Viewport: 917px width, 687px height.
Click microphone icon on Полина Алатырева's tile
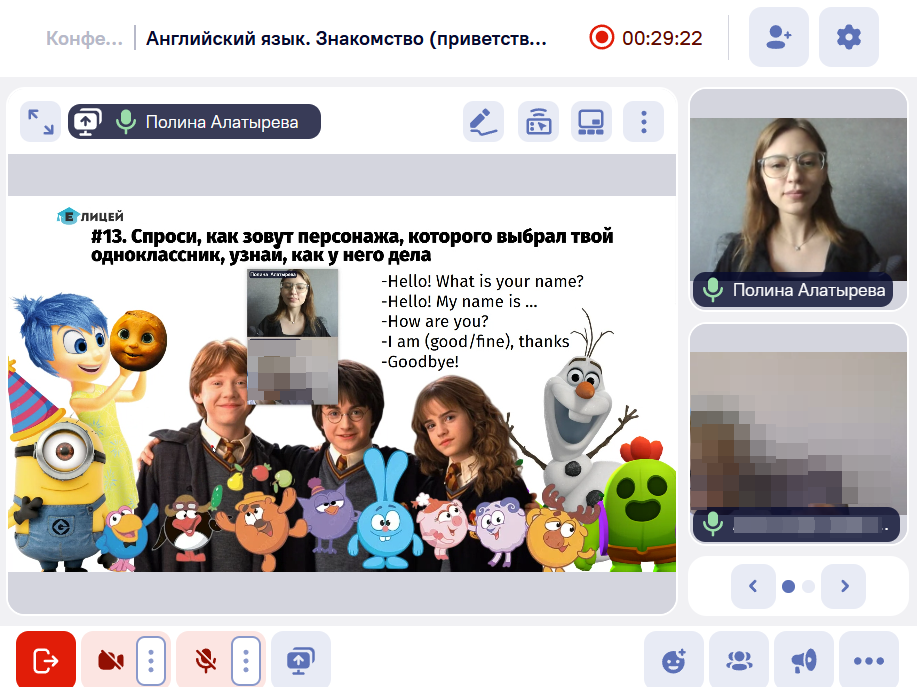[712, 289]
